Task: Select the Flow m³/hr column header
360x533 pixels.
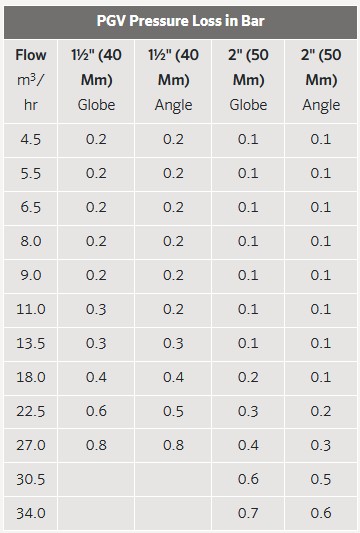Action: pyautogui.click(x=31, y=80)
